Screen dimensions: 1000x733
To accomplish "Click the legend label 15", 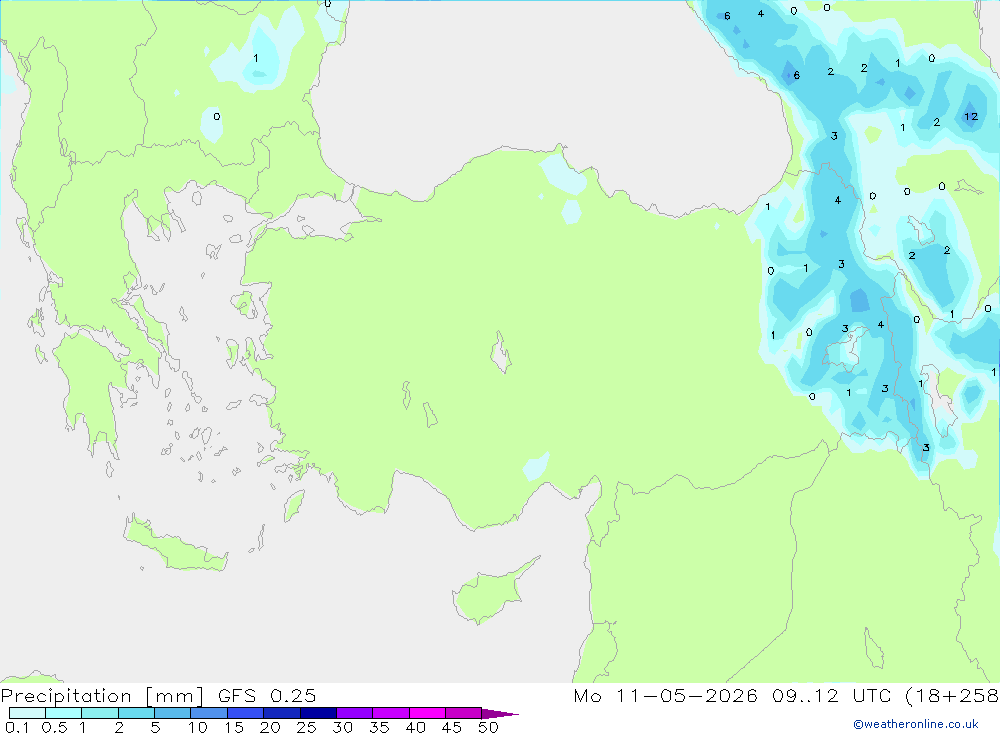I will 234,727.
